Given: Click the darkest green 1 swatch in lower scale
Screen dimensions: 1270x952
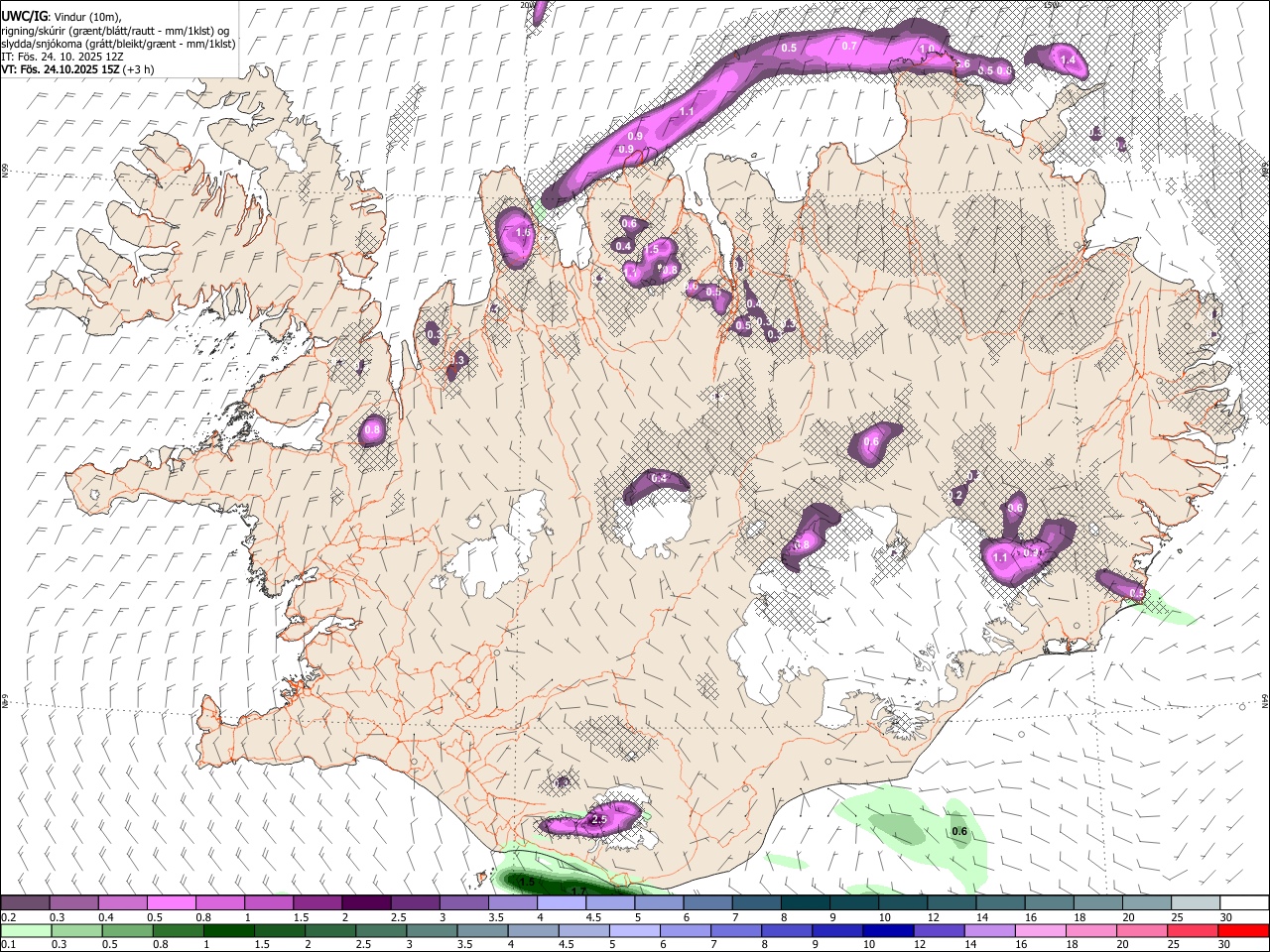Looking at the screenshot, I should 228,930.
